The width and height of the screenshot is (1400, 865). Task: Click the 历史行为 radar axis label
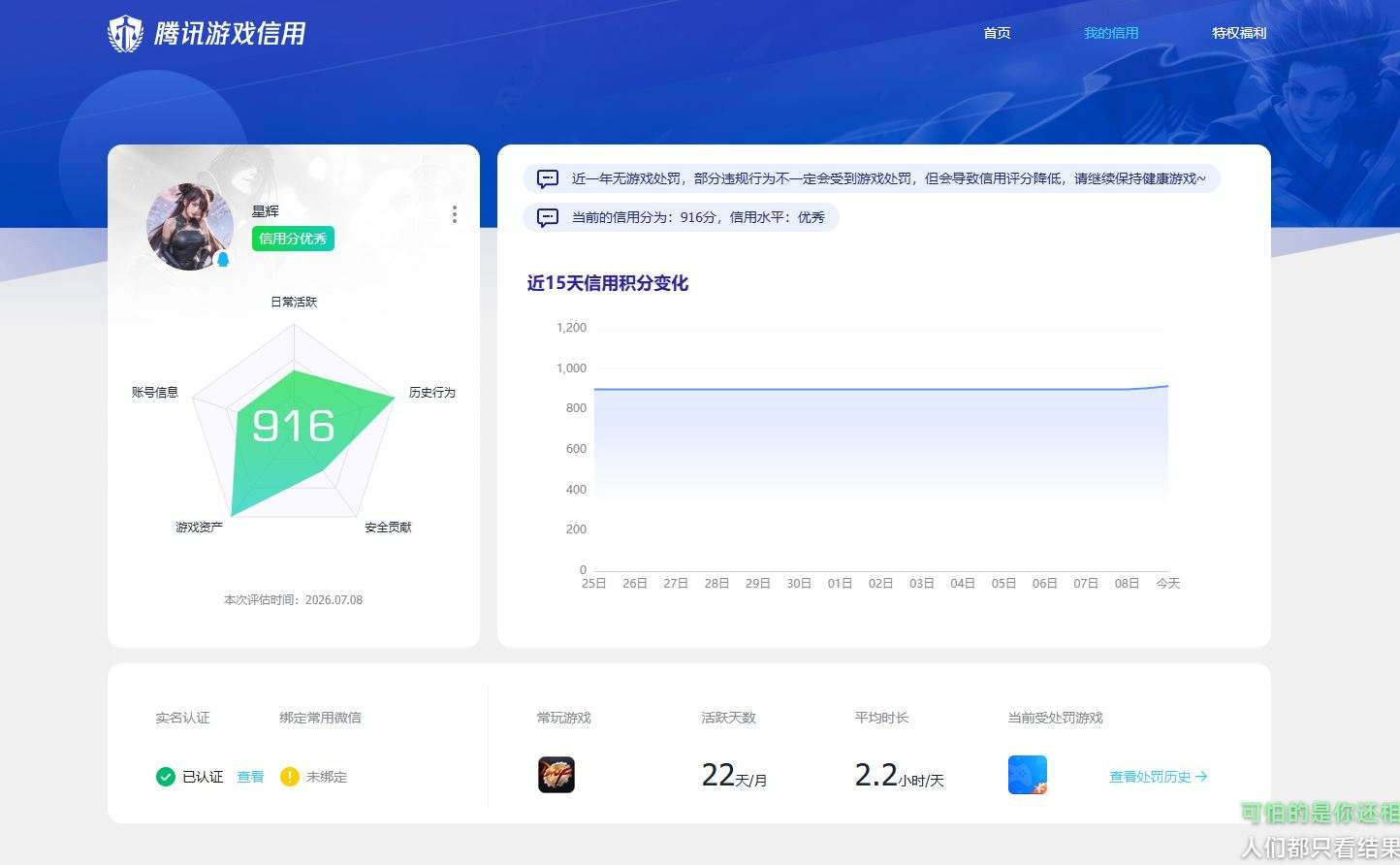[x=431, y=393]
